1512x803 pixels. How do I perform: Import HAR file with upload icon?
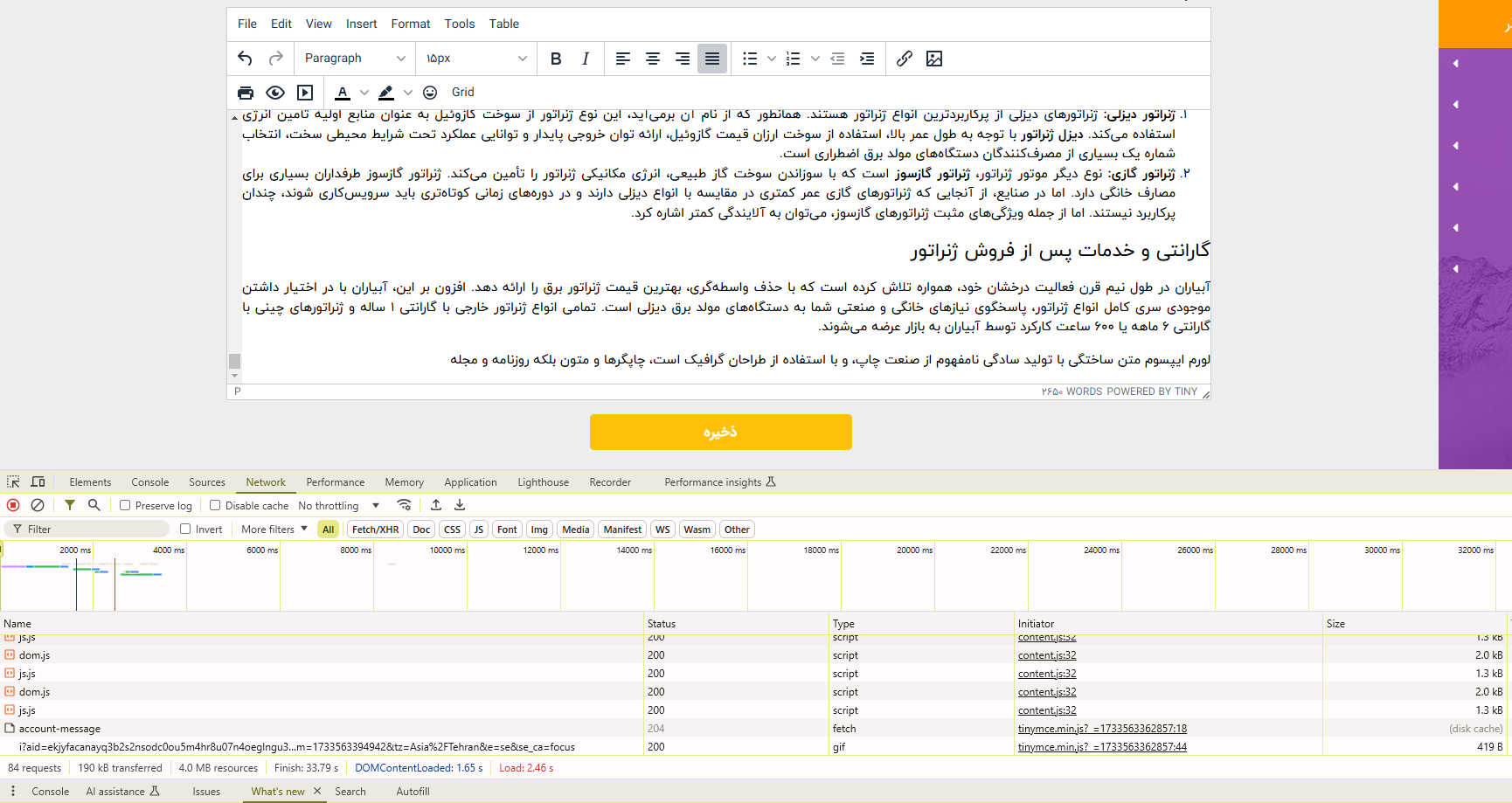(x=436, y=505)
